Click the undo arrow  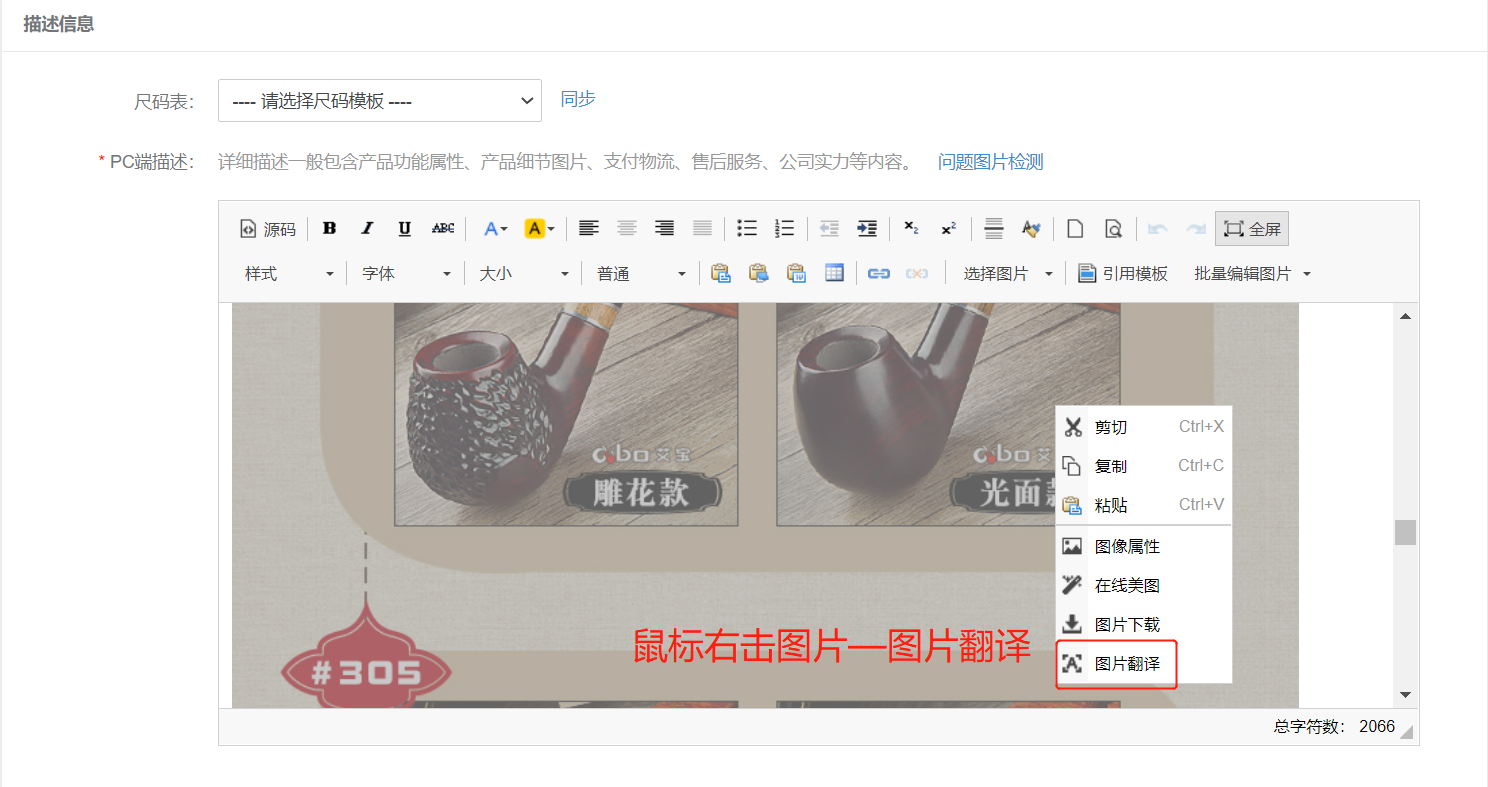coord(1157,229)
